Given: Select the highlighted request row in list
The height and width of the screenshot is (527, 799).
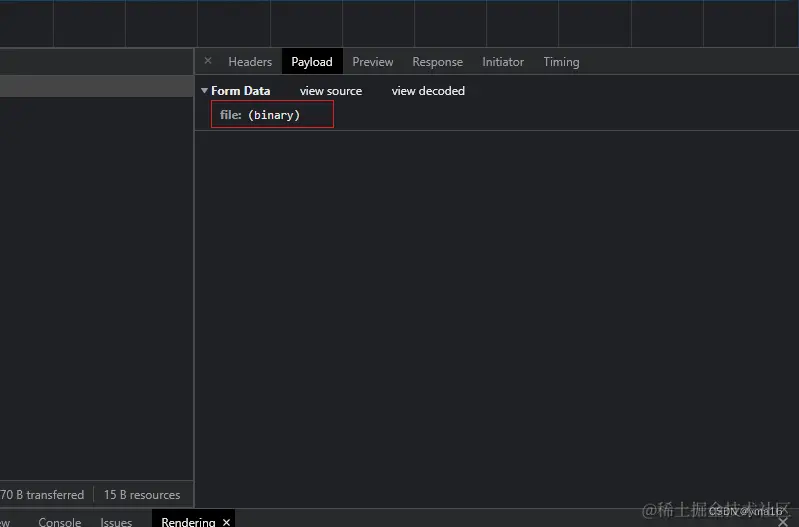Looking at the screenshot, I should [96, 86].
